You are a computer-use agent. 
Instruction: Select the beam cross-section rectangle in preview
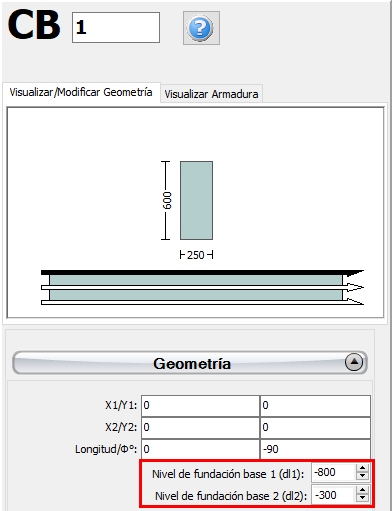tap(196, 200)
